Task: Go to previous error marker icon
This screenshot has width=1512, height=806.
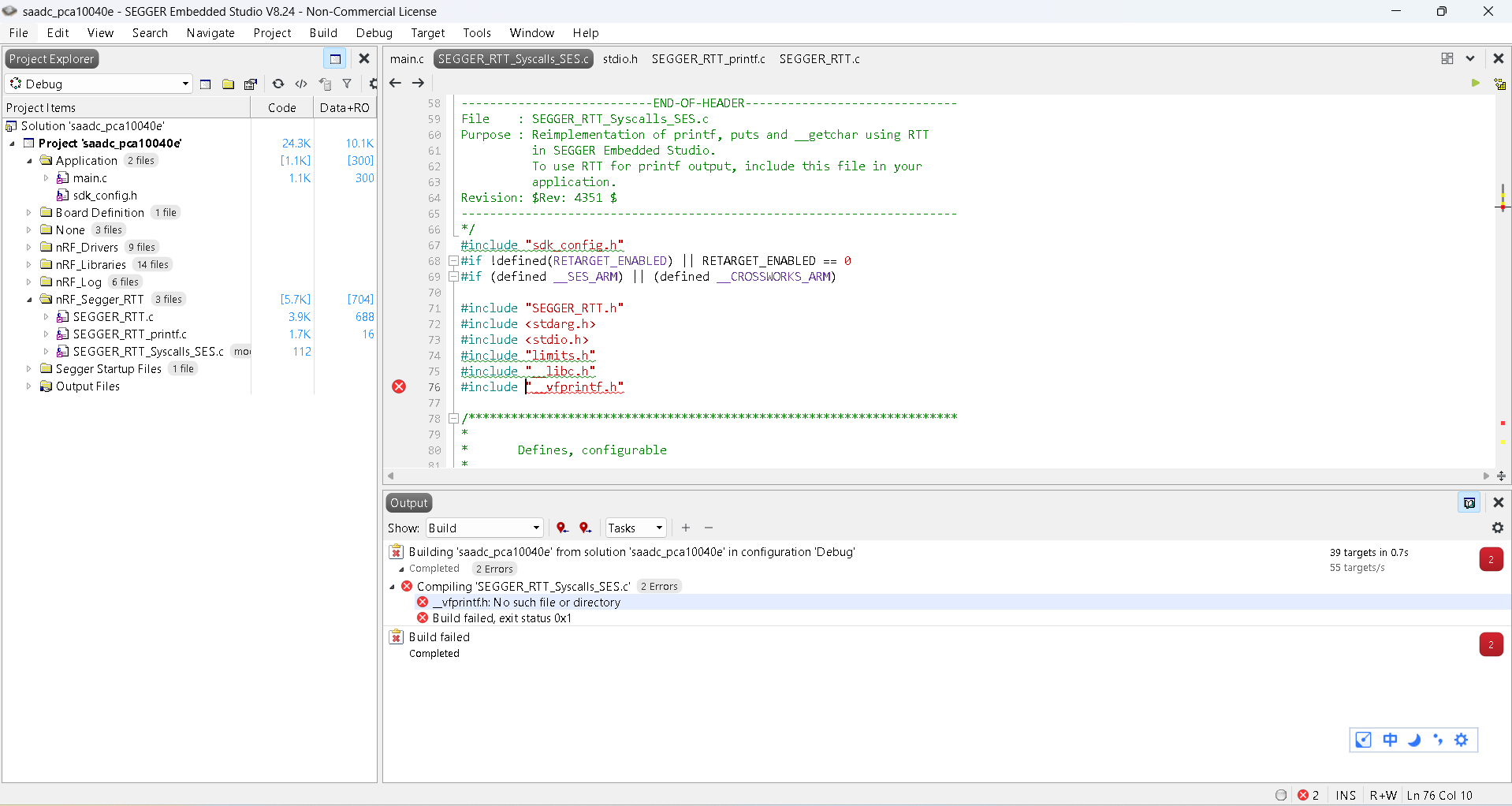Action: (562, 528)
